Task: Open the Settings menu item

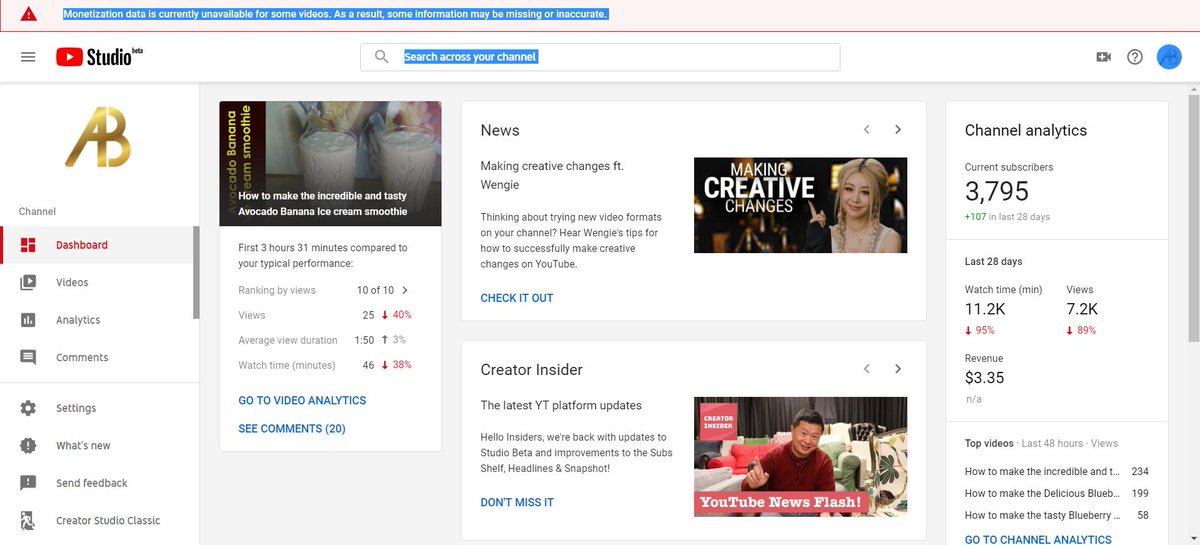Action: click(x=97, y=408)
